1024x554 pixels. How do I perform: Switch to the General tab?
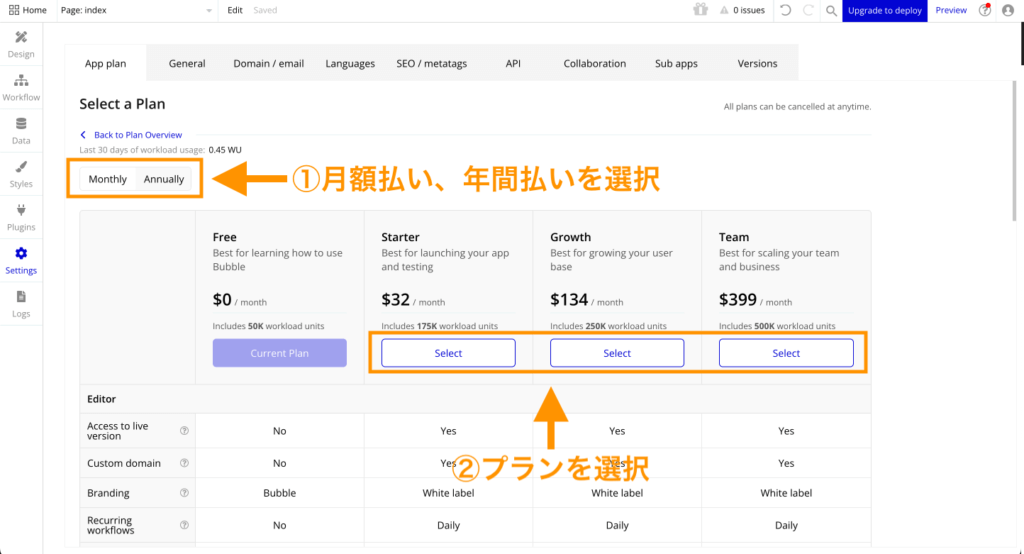pyautogui.click(x=187, y=63)
